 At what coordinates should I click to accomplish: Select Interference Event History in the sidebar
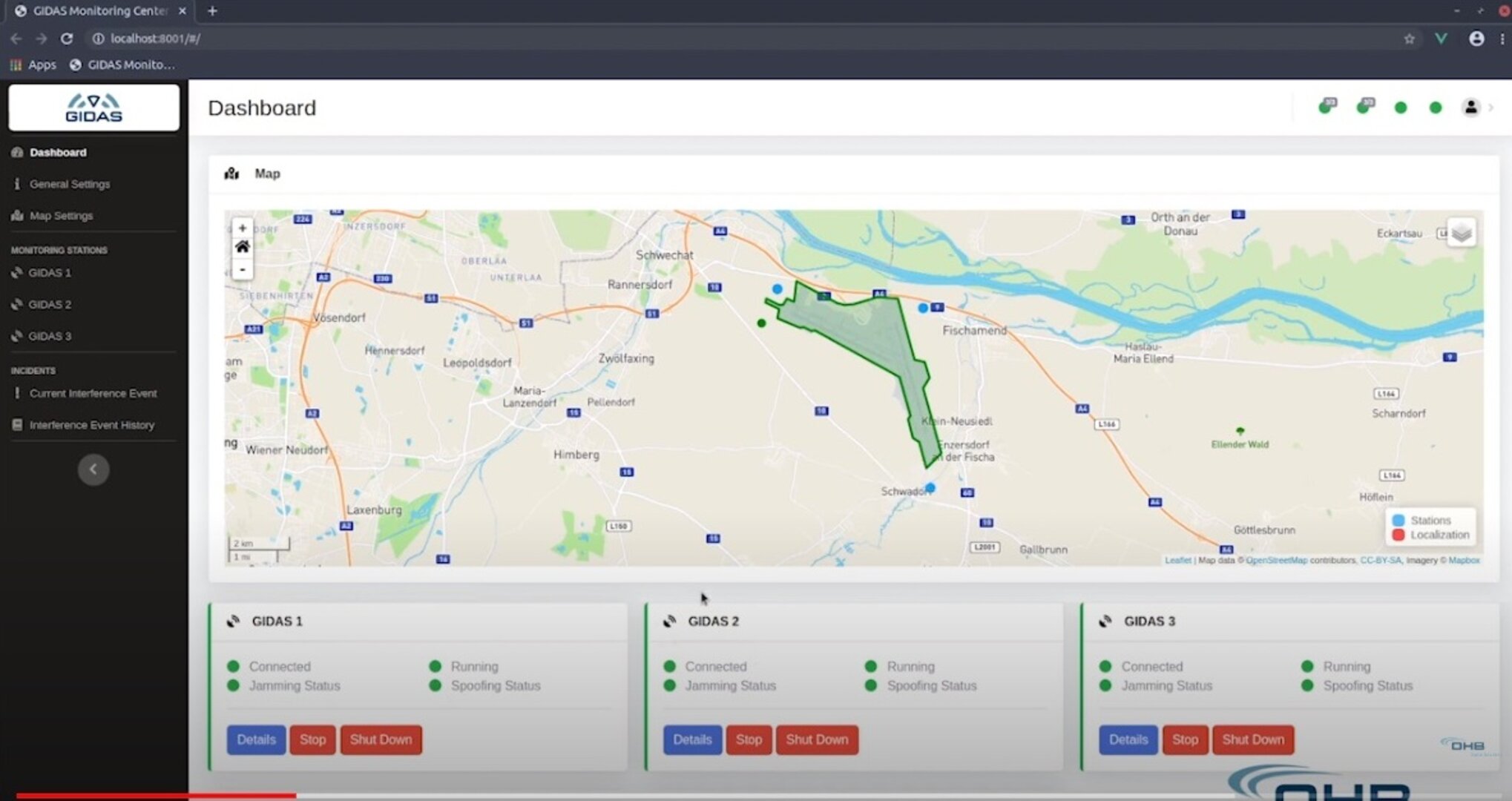[x=91, y=425]
